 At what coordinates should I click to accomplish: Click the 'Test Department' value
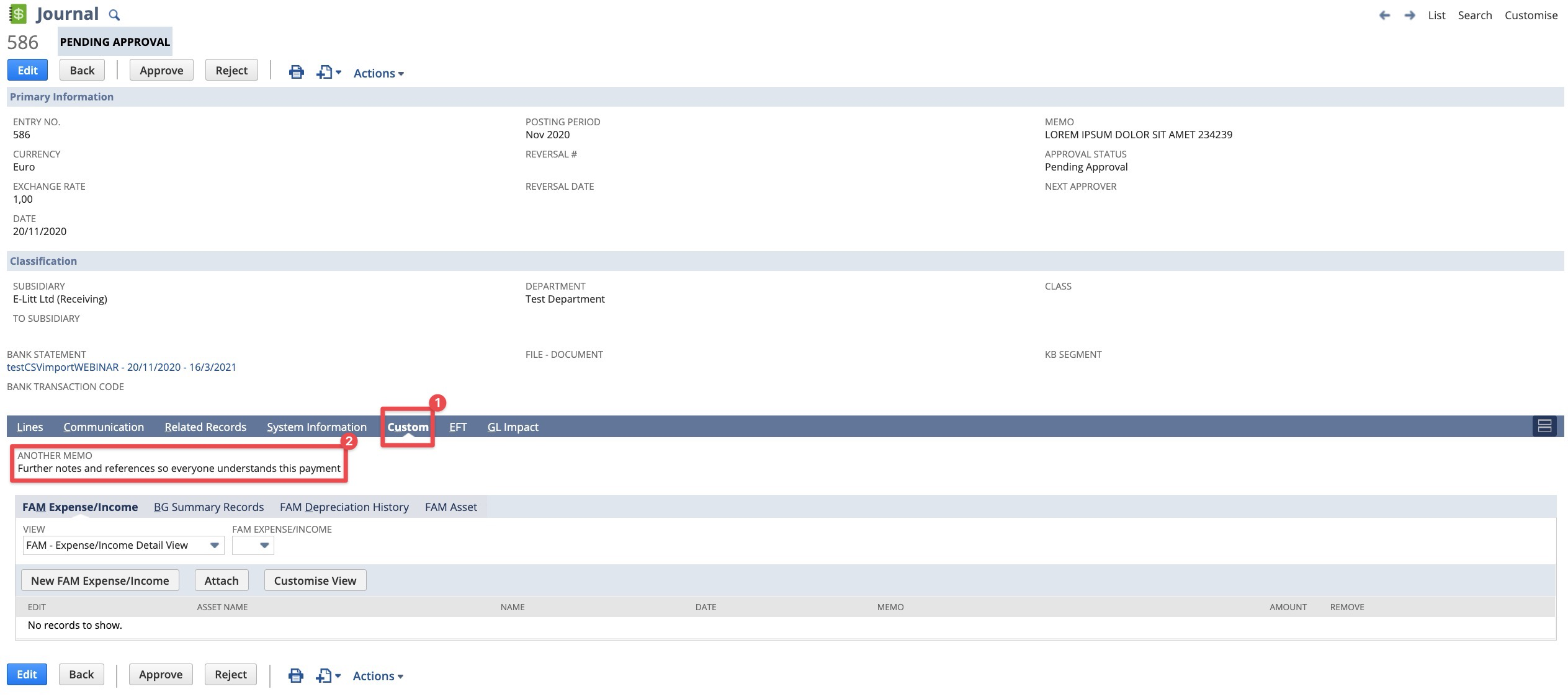pyautogui.click(x=565, y=299)
